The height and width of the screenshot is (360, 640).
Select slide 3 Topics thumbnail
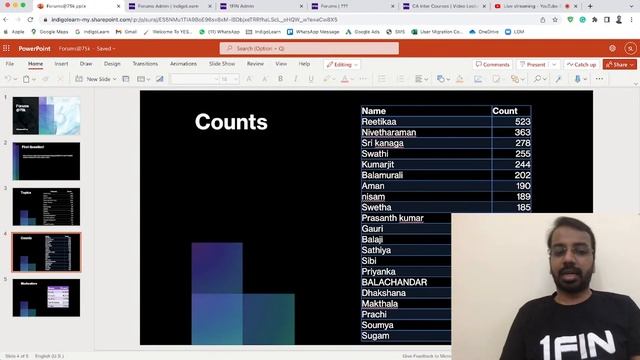[46, 207]
